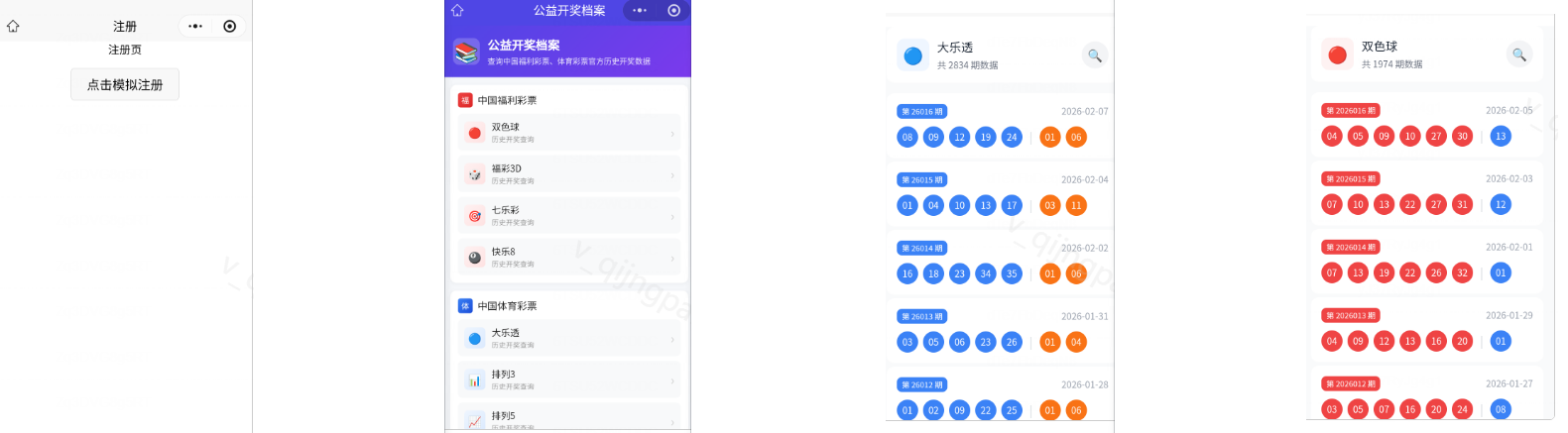
Task: Click the search magnifier on 大乐透 page
Action: pyautogui.click(x=1095, y=55)
